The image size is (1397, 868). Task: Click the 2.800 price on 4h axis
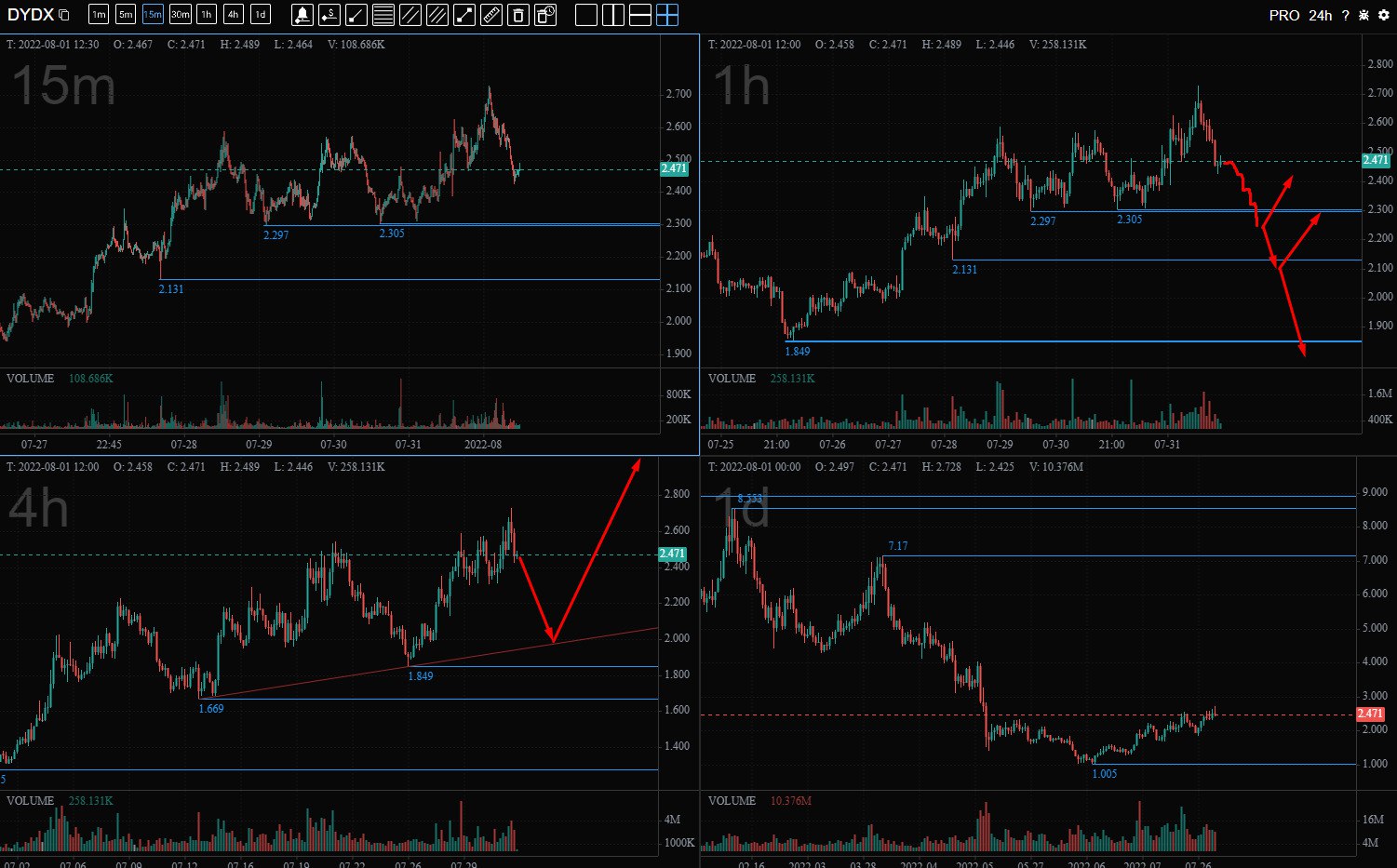click(x=677, y=494)
